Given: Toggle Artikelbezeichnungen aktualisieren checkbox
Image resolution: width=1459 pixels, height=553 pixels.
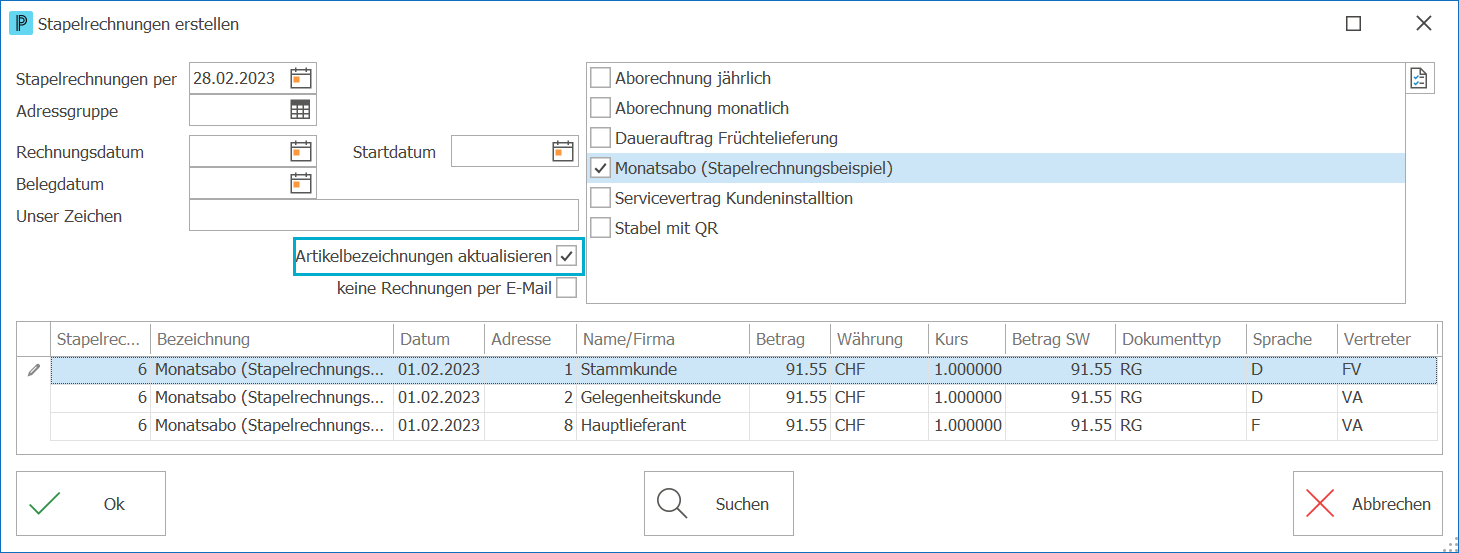Looking at the screenshot, I should [567, 256].
